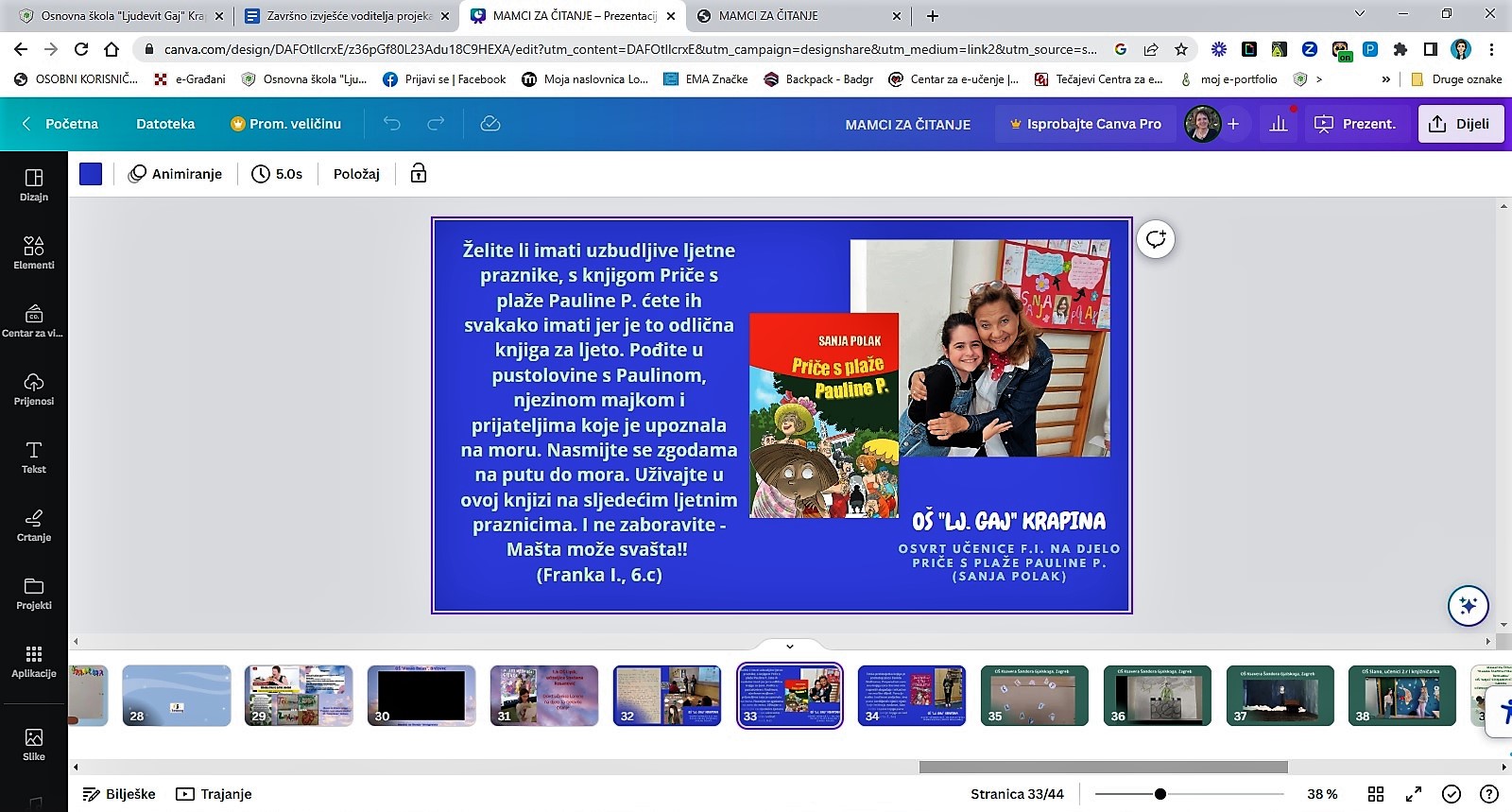Select slide 36 thumbnail
Screen dimensions: 1512x812
tap(1158, 696)
